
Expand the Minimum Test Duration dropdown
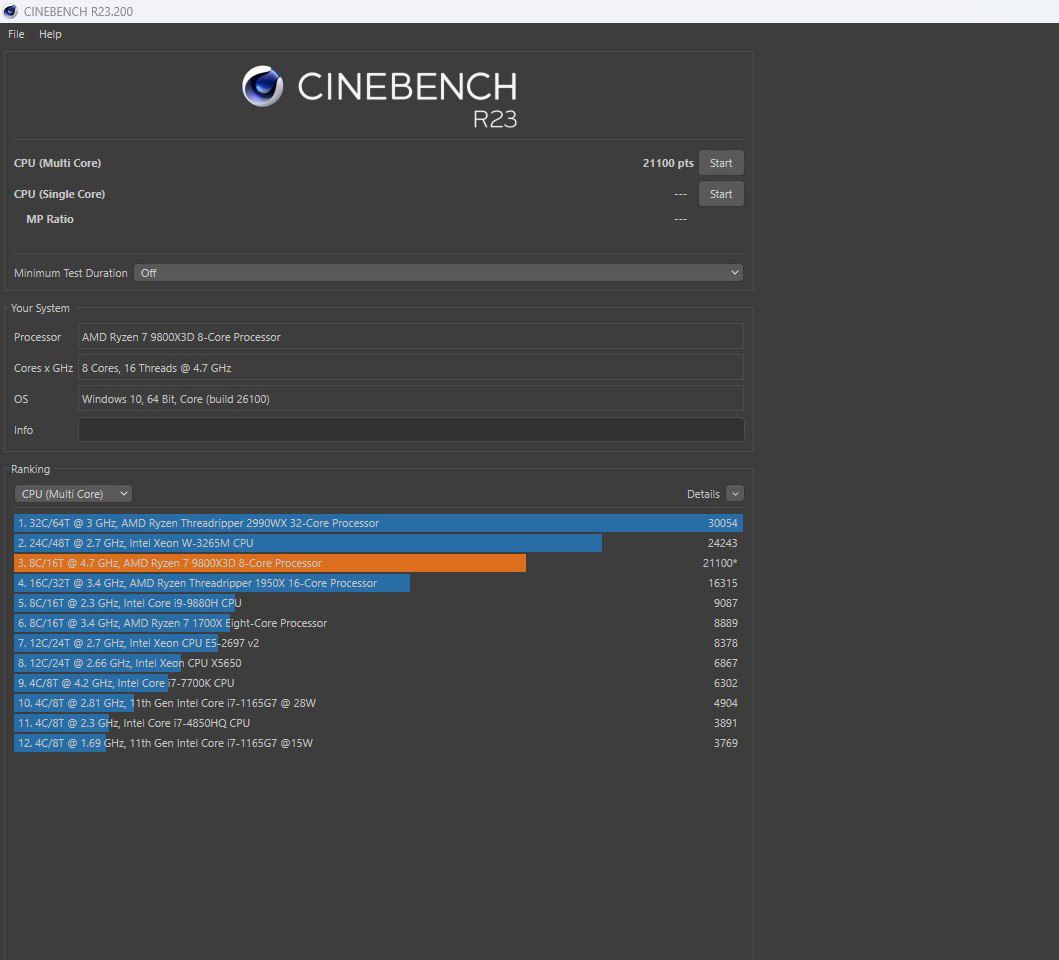tap(438, 273)
